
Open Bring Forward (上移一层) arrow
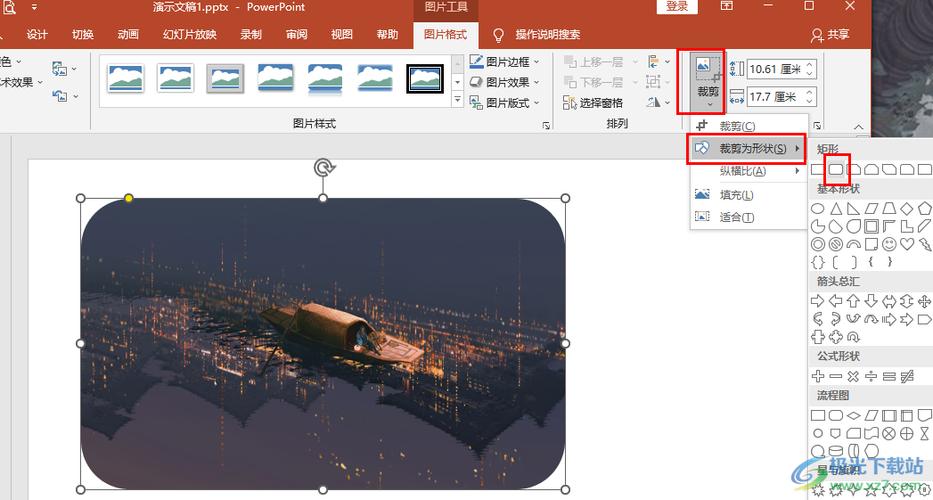click(x=635, y=61)
